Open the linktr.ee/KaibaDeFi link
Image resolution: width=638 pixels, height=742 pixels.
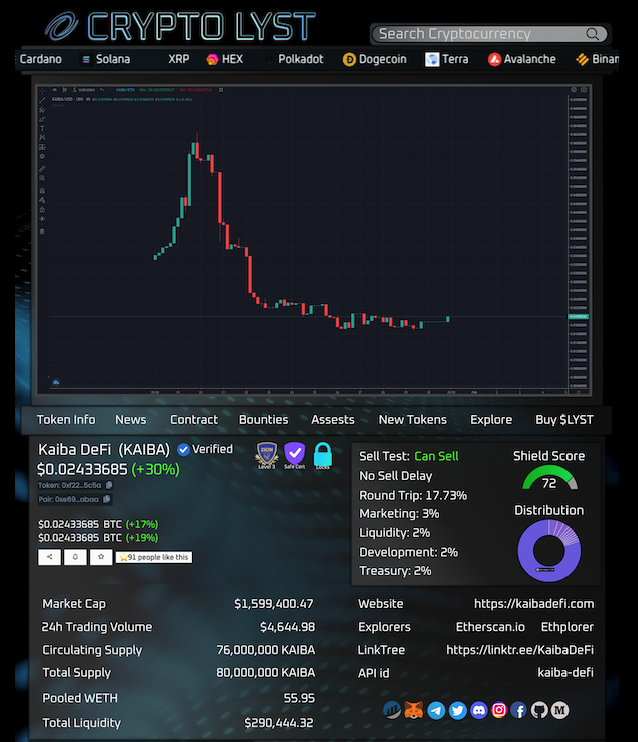[x=520, y=650]
